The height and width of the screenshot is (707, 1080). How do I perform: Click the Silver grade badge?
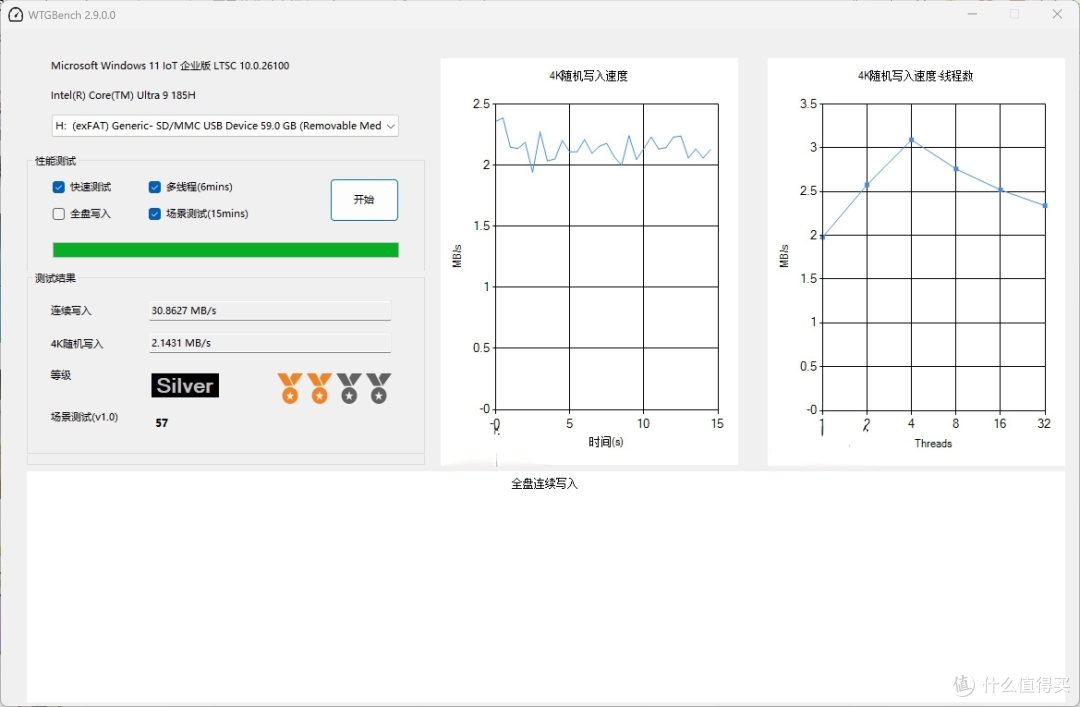[x=185, y=385]
